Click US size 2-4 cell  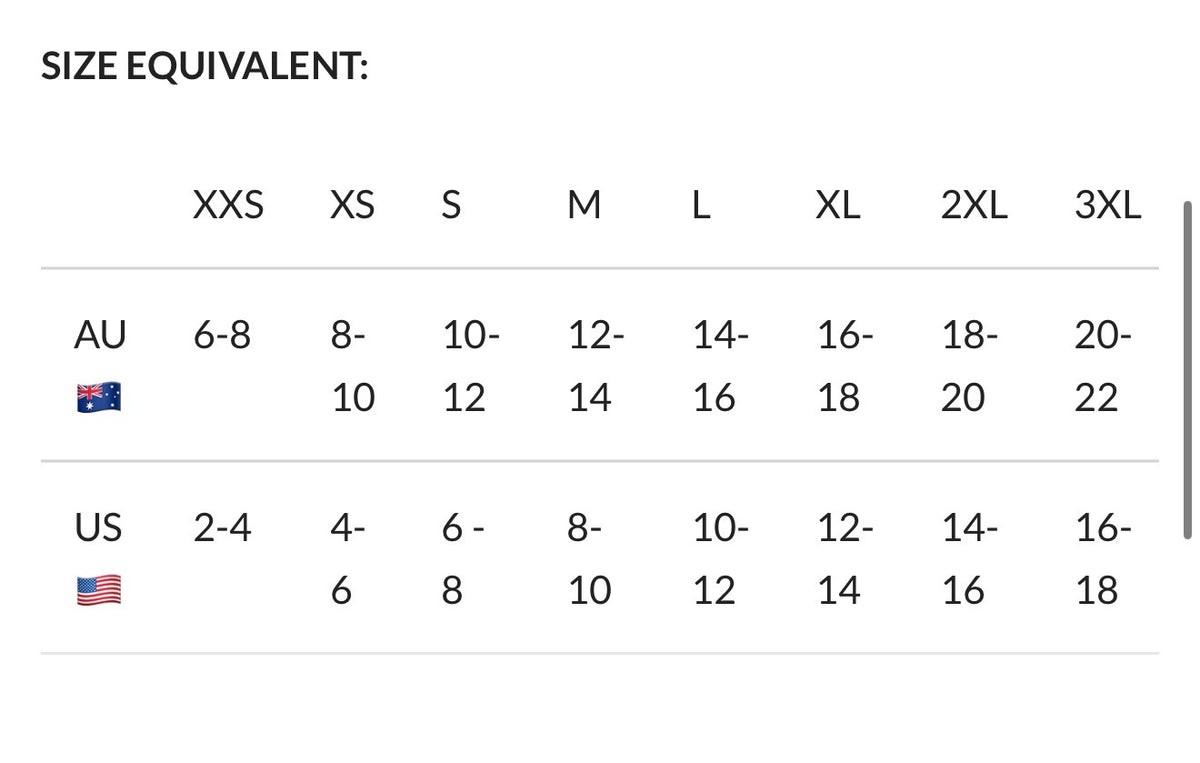pos(222,528)
